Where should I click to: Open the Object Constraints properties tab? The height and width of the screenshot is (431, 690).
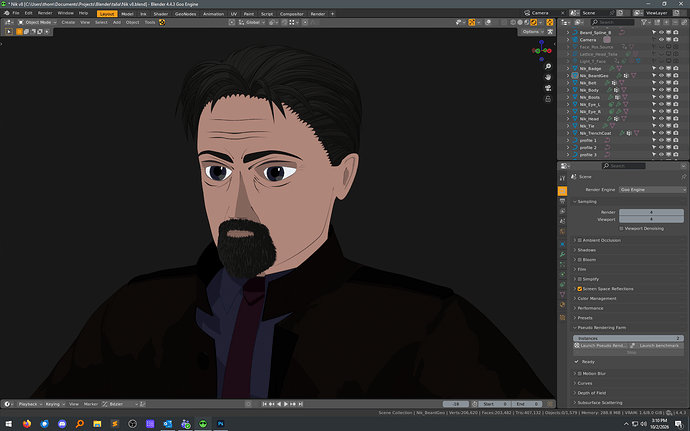pos(562,285)
